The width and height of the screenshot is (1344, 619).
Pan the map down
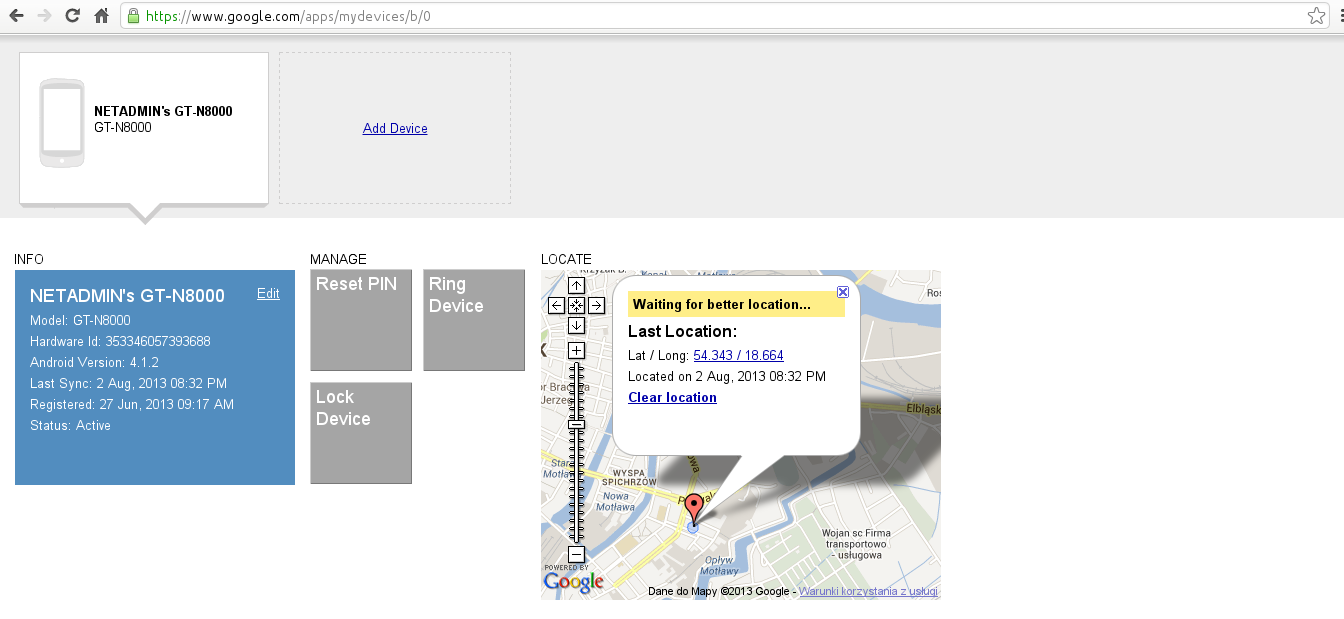pos(576,325)
